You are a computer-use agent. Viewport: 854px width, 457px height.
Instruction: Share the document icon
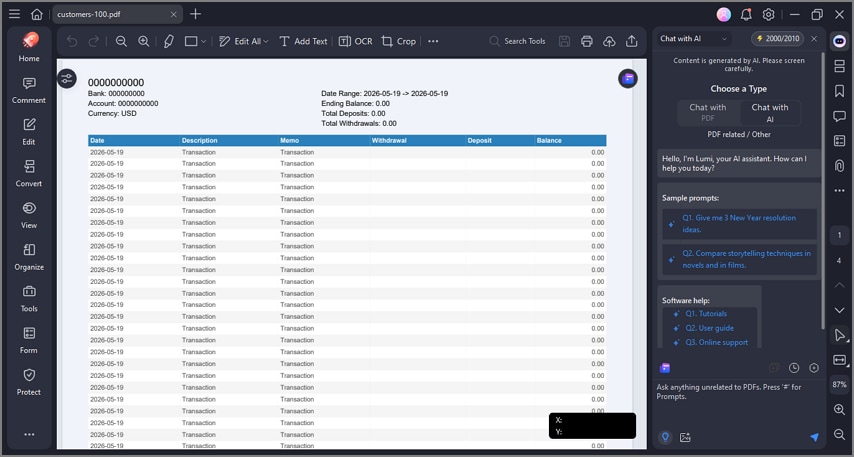pyautogui.click(x=631, y=41)
